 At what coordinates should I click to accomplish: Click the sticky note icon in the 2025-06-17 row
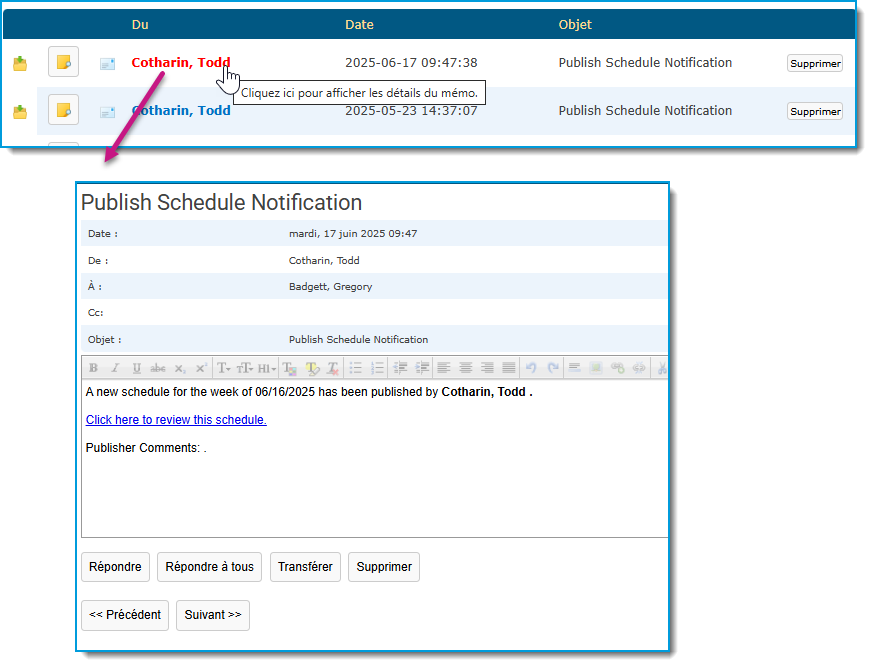click(63, 62)
